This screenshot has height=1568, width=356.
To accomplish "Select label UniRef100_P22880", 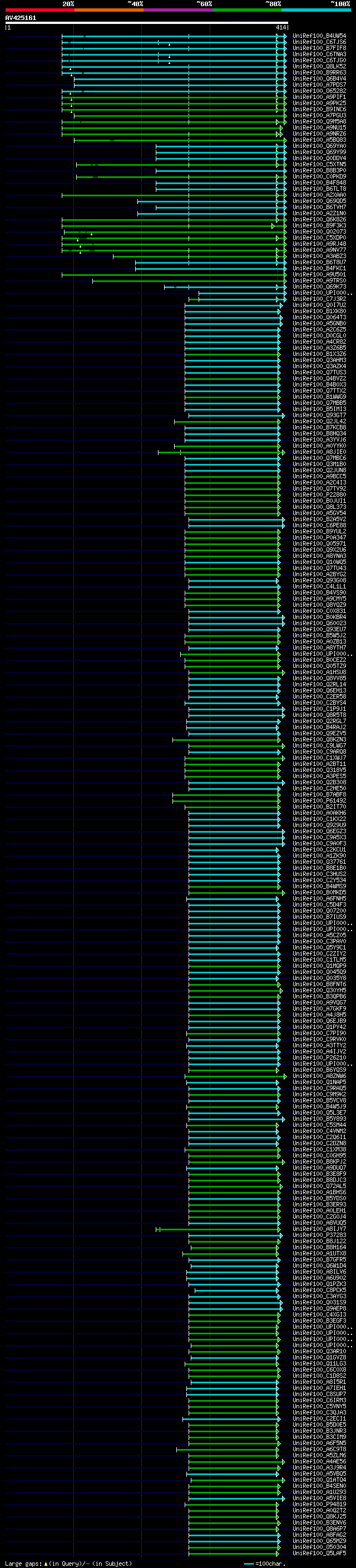I will pyautogui.click(x=319, y=495).
